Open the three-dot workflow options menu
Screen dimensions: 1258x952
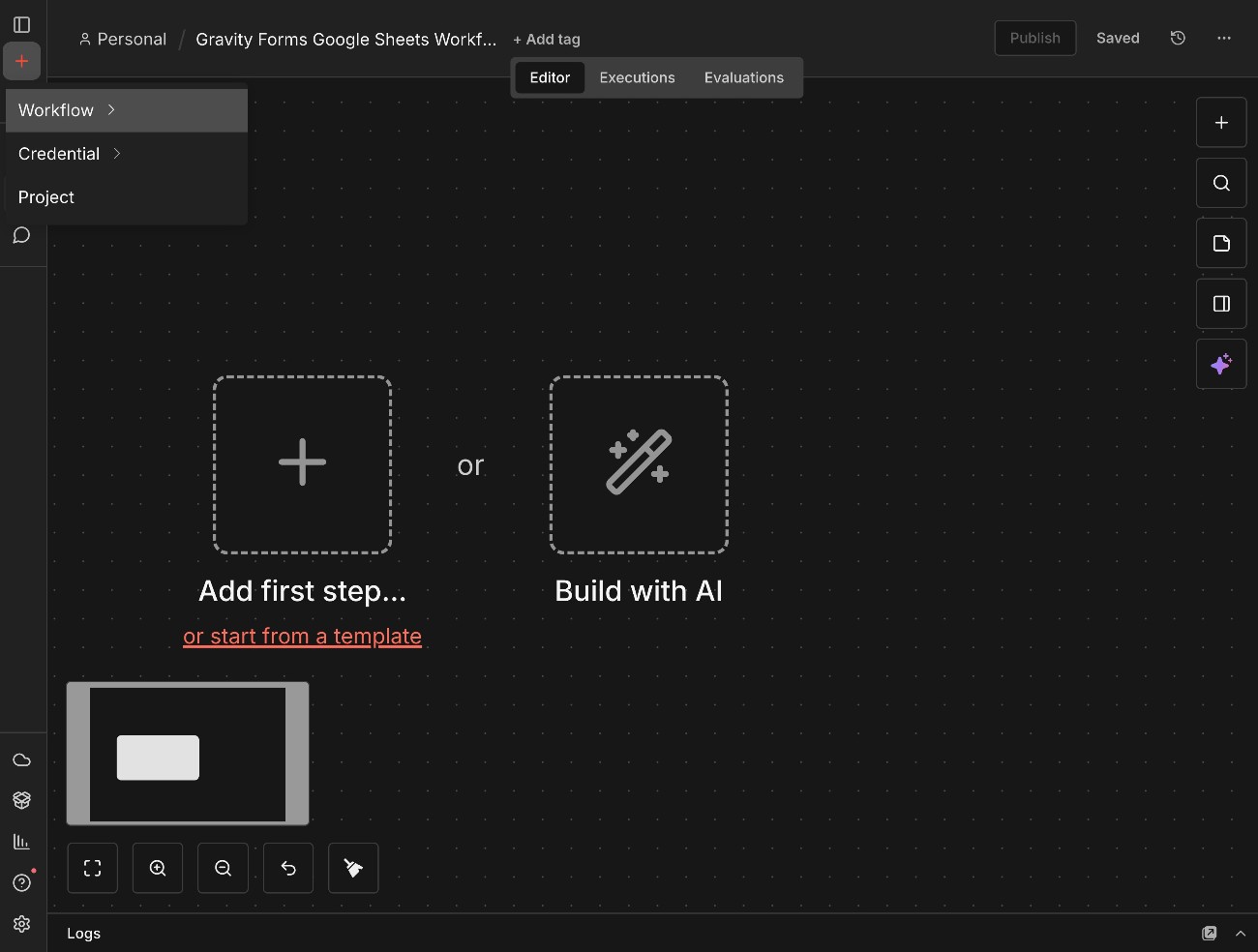[1224, 38]
